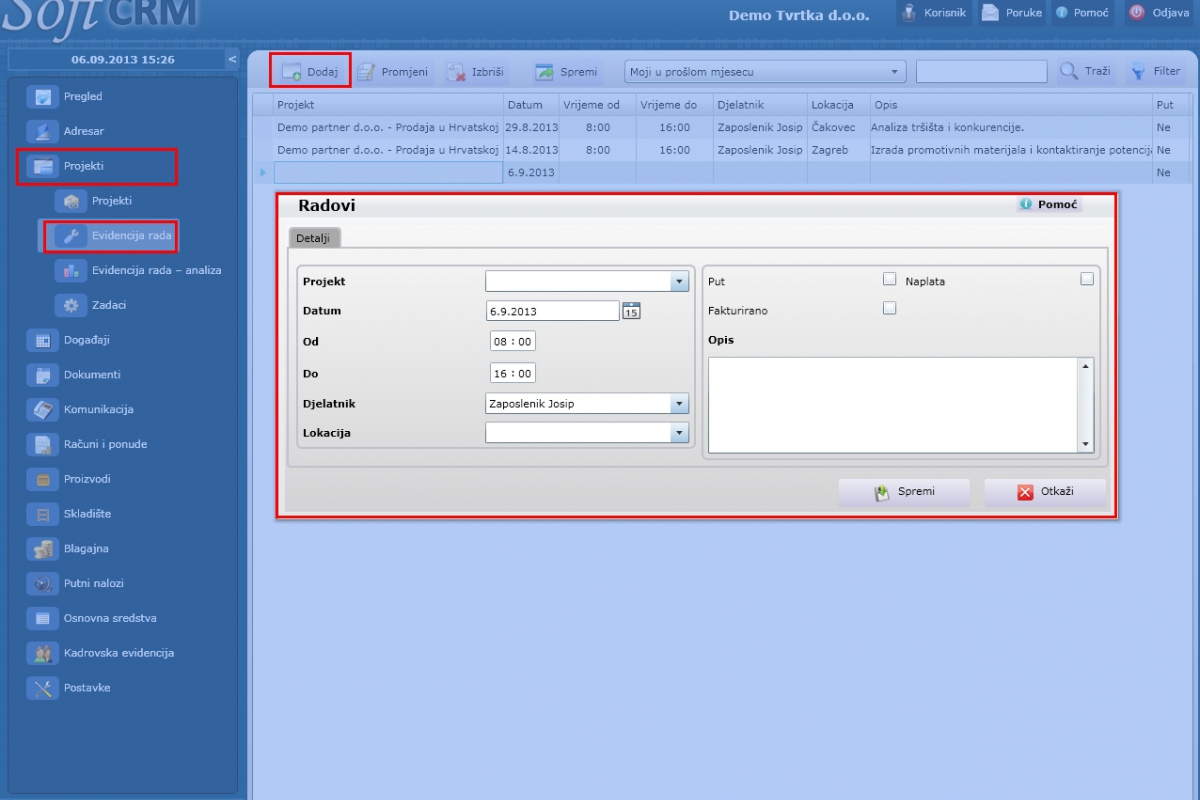Click the Putni nalozi icon
Image resolution: width=1200 pixels, height=800 pixels.
[42, 583]
